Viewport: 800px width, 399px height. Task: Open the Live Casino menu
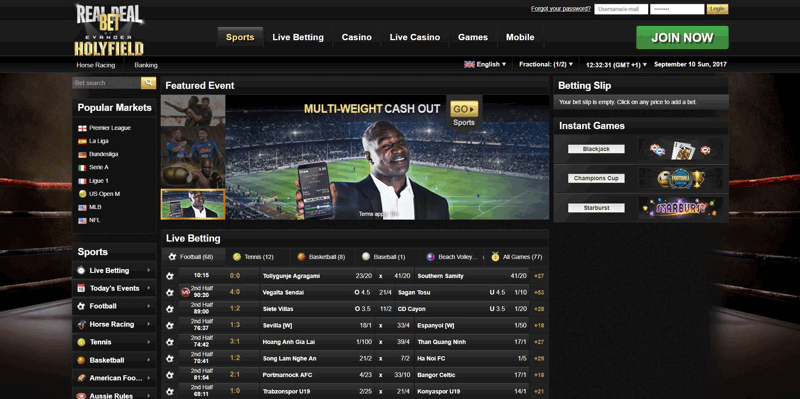pyautogui.click(x=415, y=37)
